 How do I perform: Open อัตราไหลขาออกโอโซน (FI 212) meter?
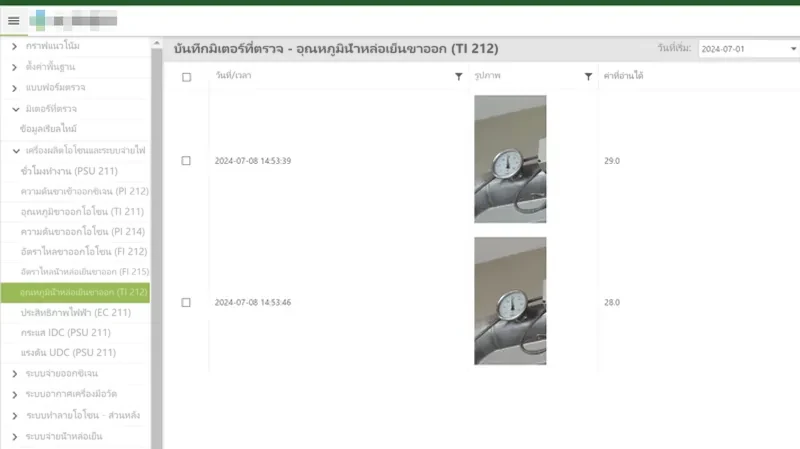point(84,252)
